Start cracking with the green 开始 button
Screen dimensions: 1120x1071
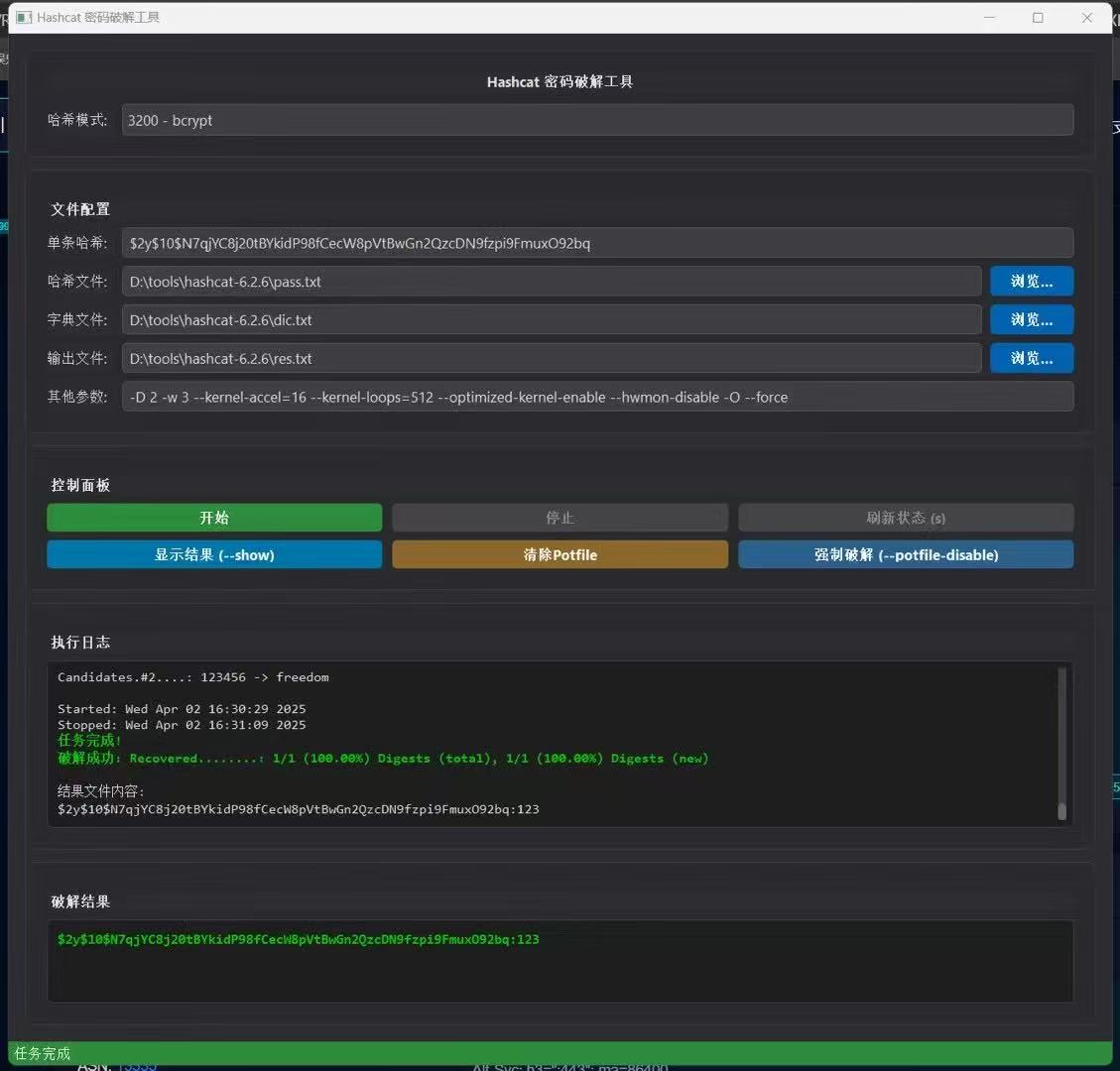click(214, 518)
